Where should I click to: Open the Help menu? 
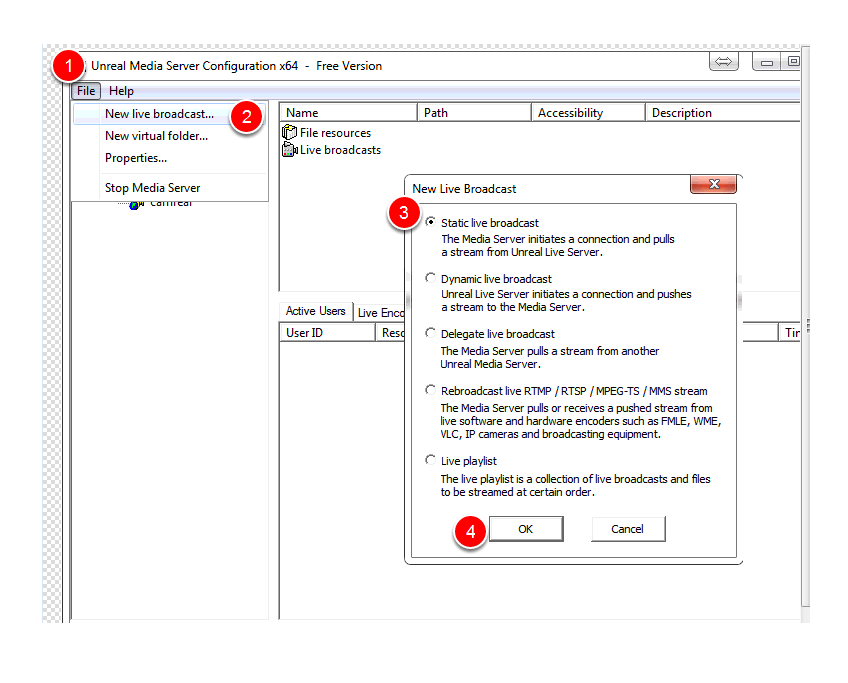pos(121,91)
